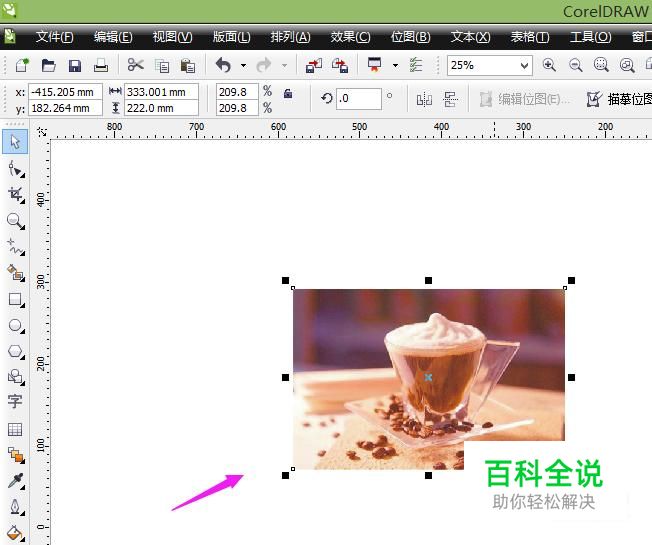Screen dimensions: 652x545
Task: Zoom to selected objects
Action: click(601, 65)
